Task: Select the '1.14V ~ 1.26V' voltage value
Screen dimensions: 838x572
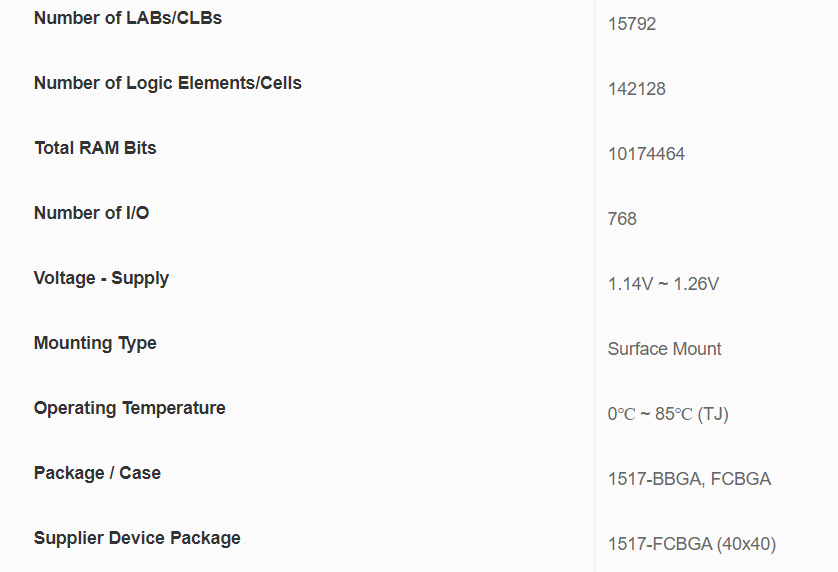Action: [663, 284]
